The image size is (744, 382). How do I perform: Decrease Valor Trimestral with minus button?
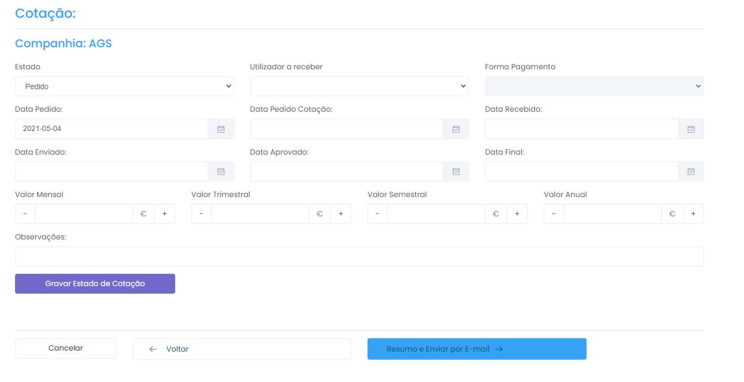coord(201,214)
